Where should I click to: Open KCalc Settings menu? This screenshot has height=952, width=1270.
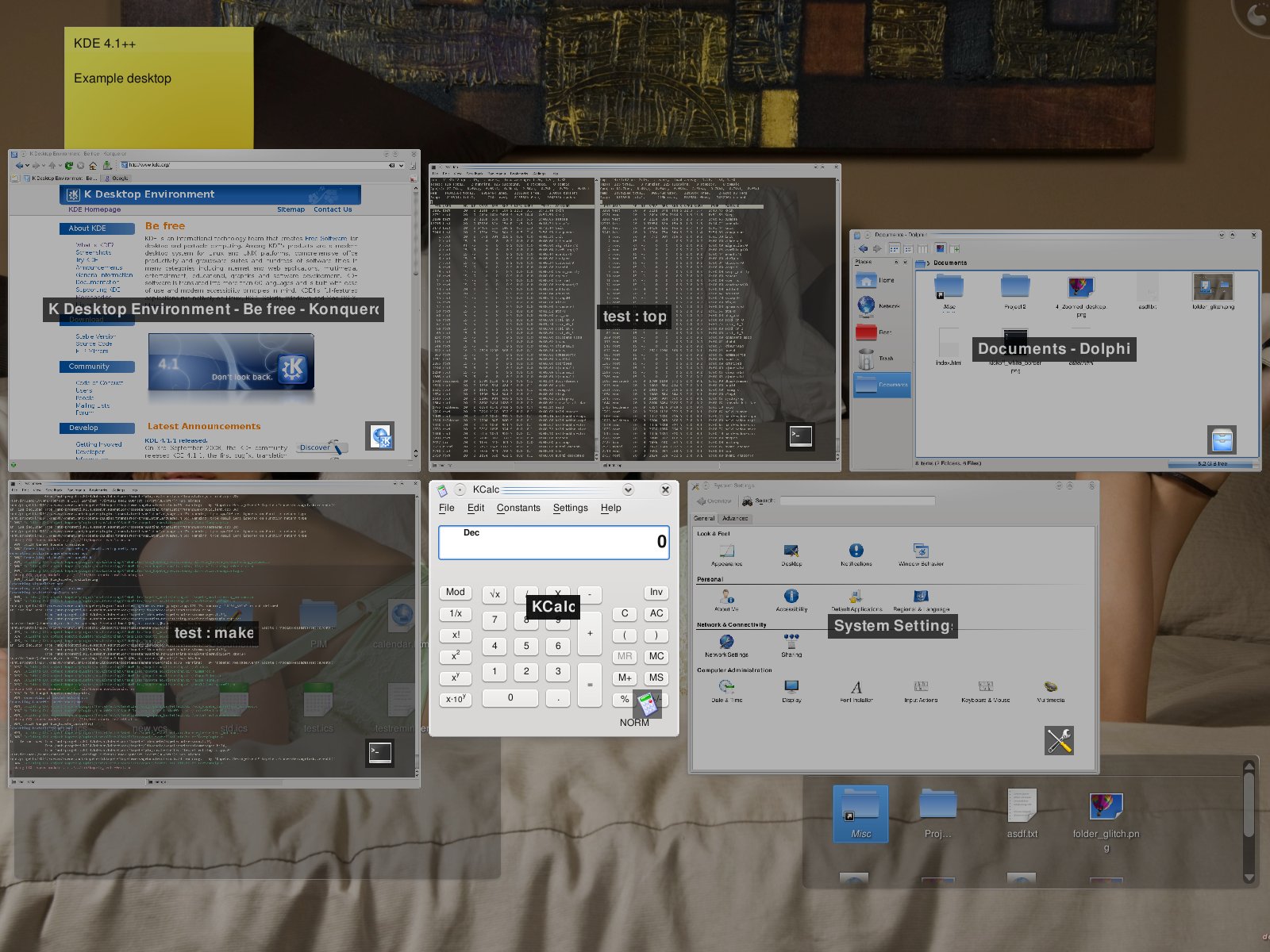point(571,508)
